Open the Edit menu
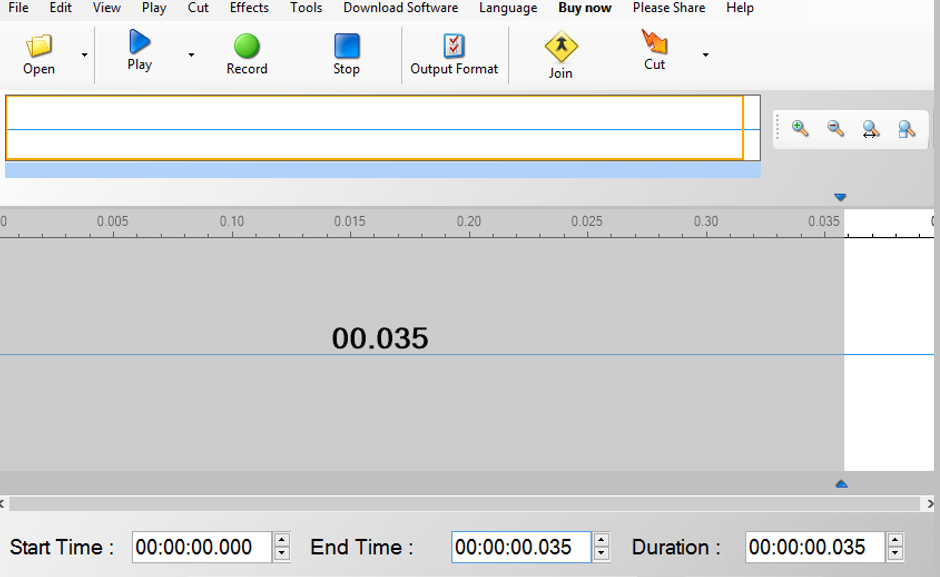 coord(61,8)
